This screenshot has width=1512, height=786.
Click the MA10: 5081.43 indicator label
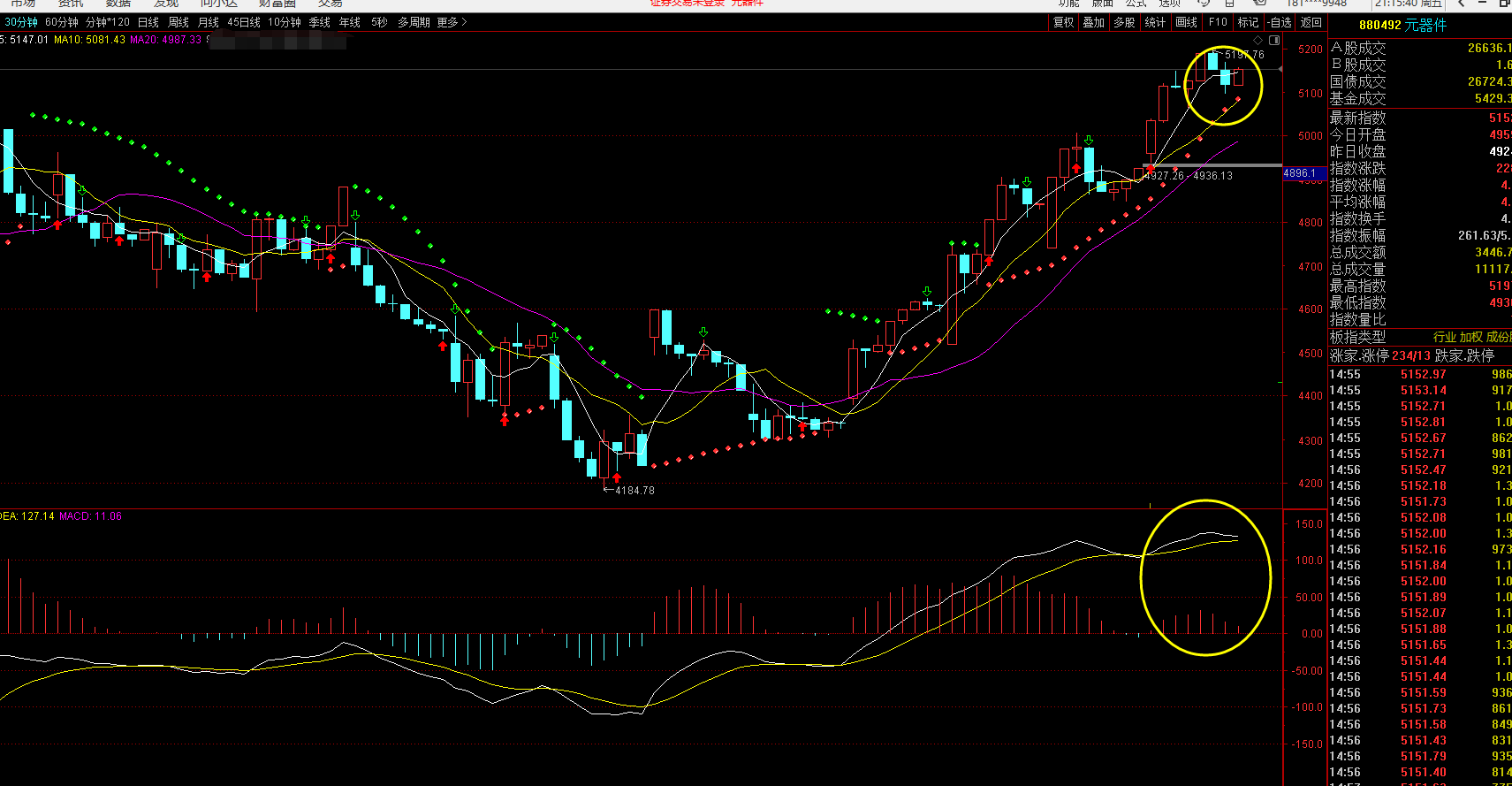pos(89,40)
